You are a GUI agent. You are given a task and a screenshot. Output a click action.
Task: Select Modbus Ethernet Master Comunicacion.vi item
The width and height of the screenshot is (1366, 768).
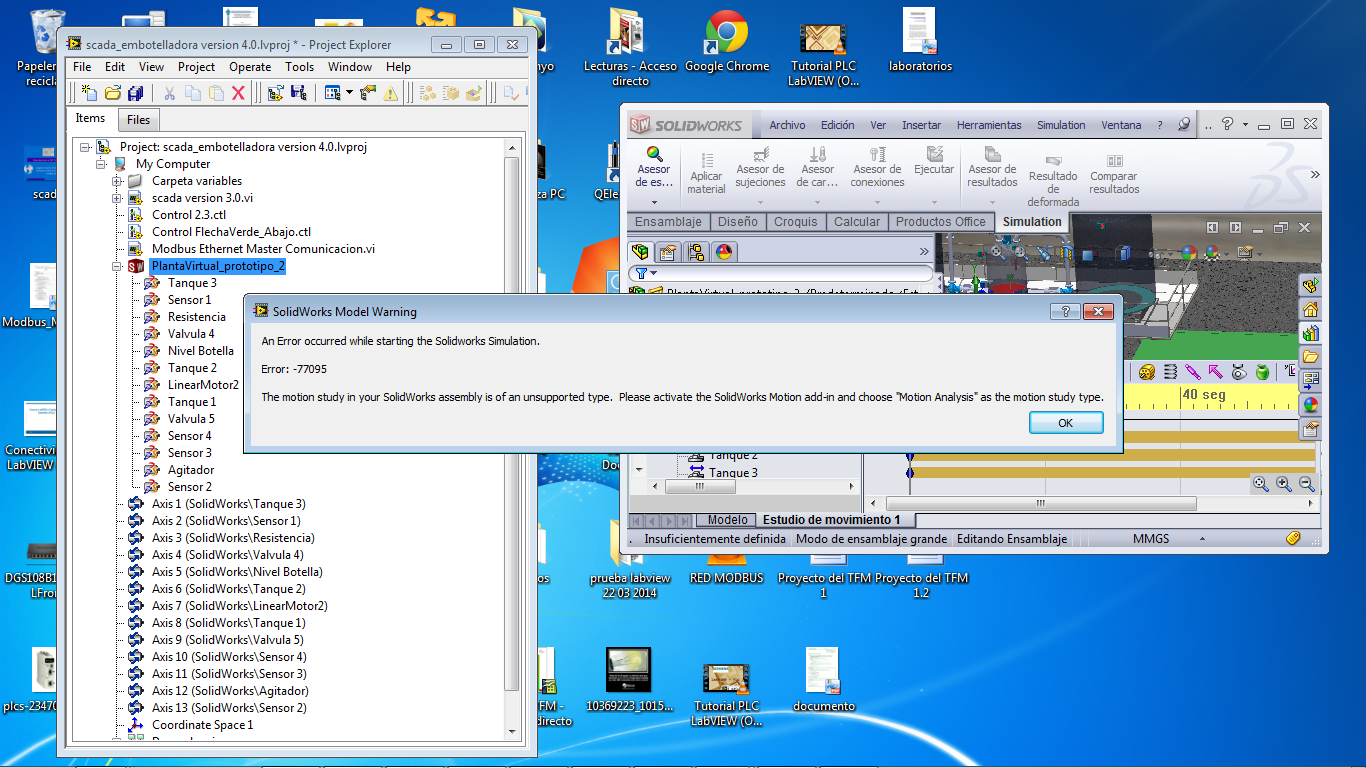[x=263, y=249]
